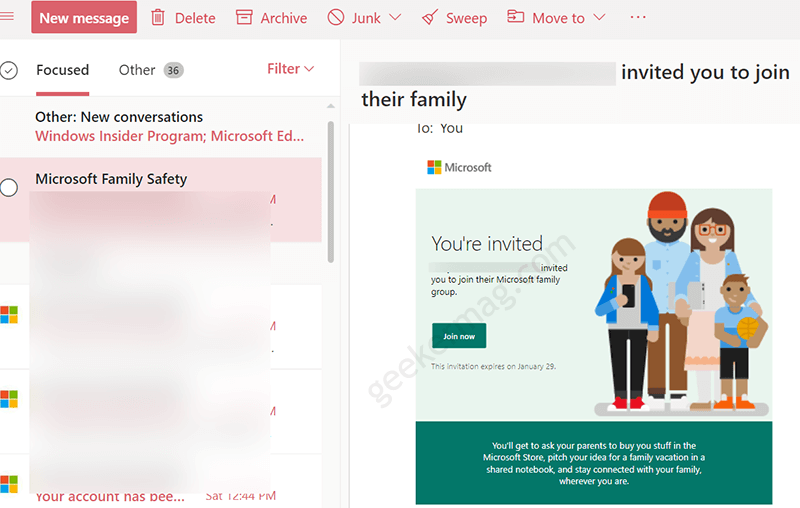Select Microsoft Family Safety message checkbox

pos(9,188)
